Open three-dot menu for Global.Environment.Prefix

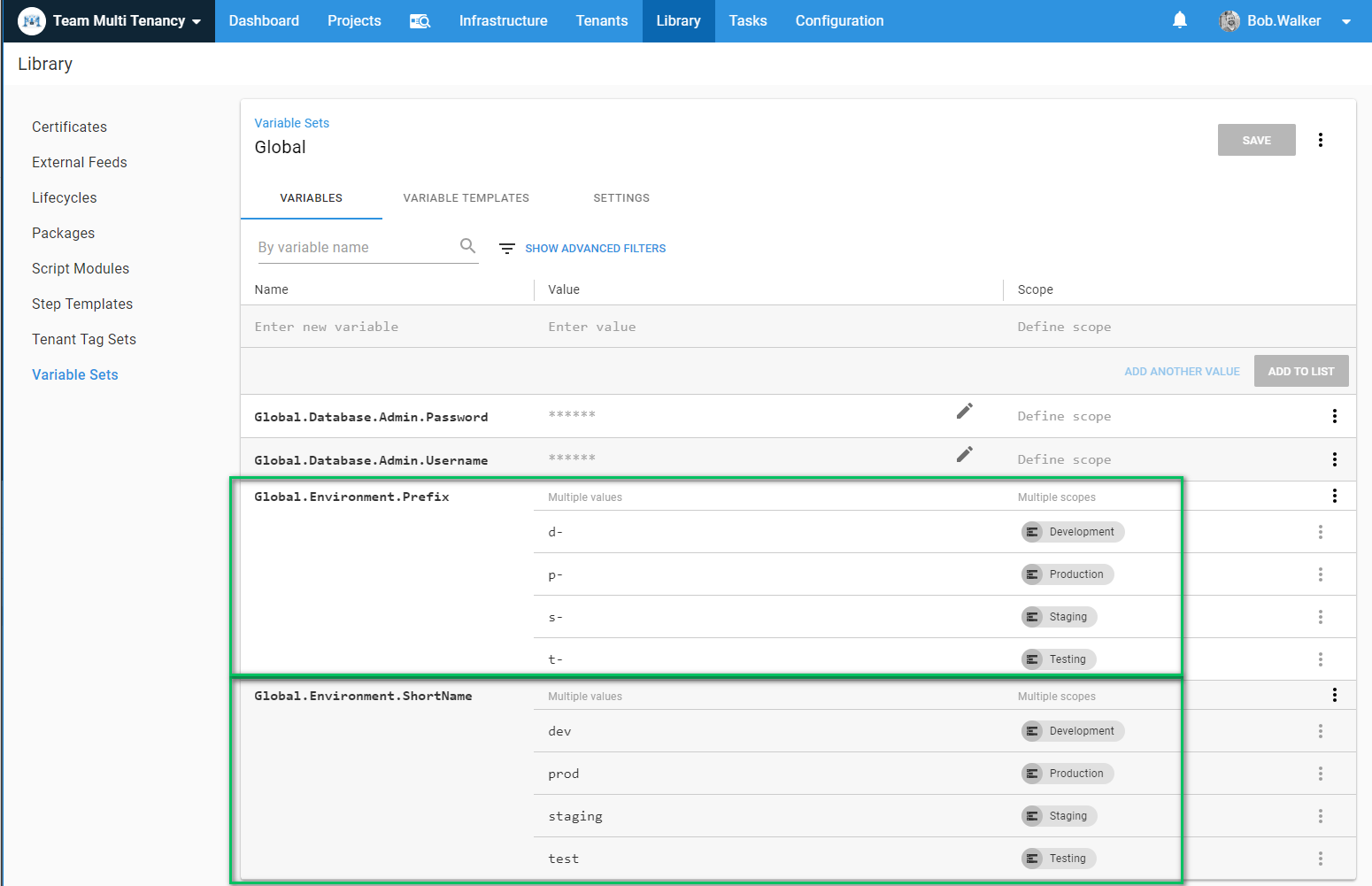pos(1334,496)
